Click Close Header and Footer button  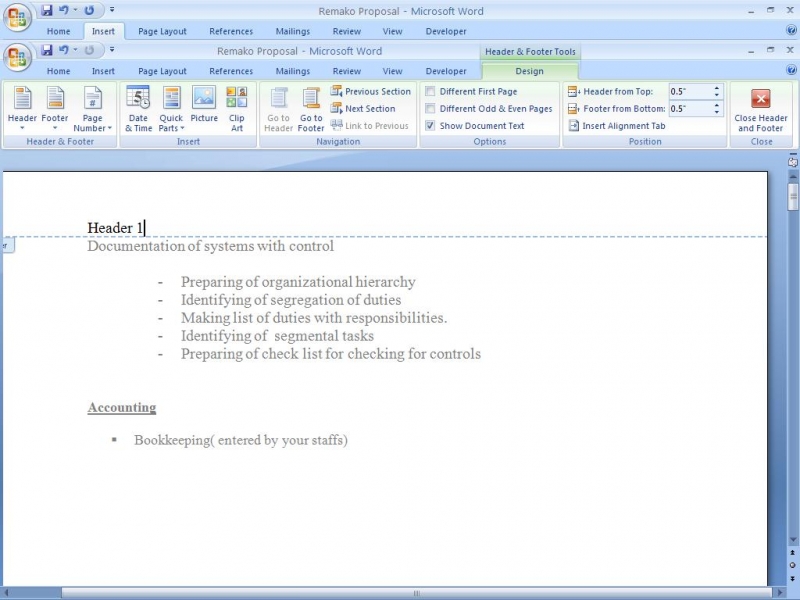(x=761, y=109)
